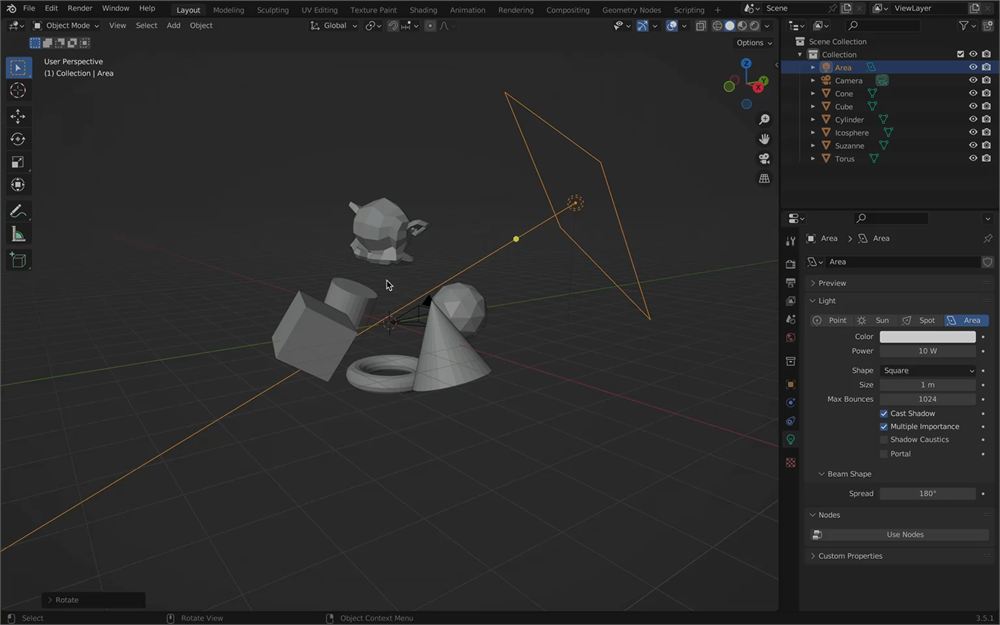Open the Tool properties tab
Viewport: 1000px width, 625px height.
point(791,240)
